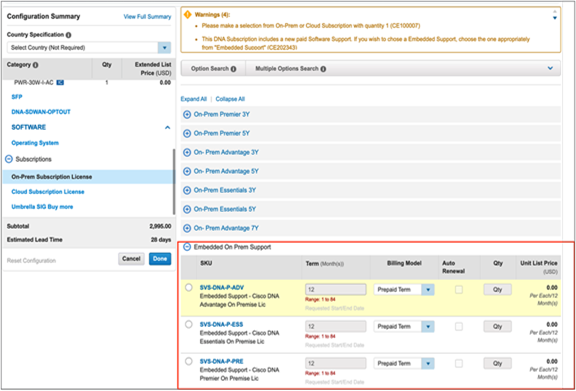Collapse Embedded On Prem Support minus icon
Screen dimensions: 576x391
[187, 247]
